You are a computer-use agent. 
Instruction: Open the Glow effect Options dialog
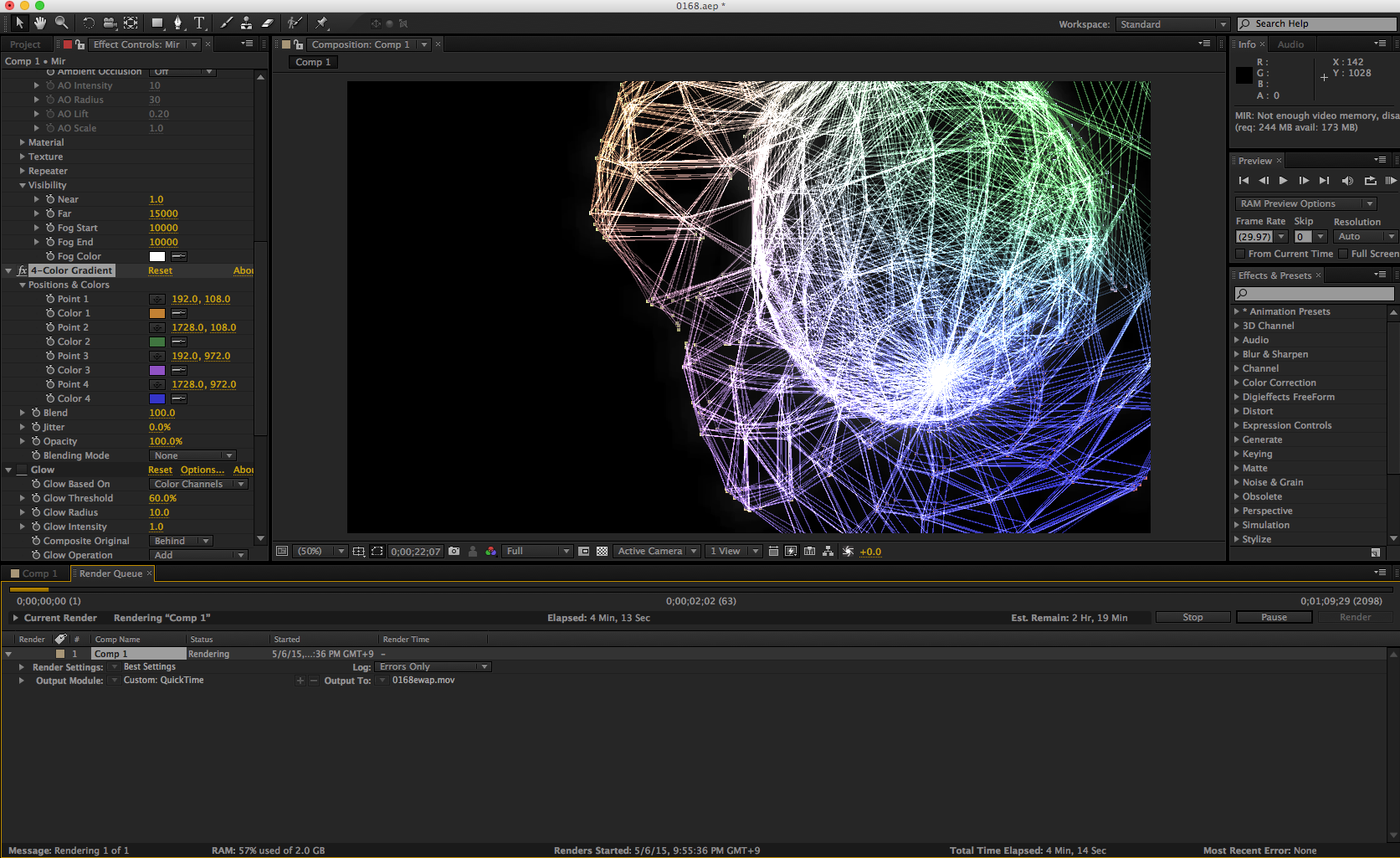[x=203, y=469]
